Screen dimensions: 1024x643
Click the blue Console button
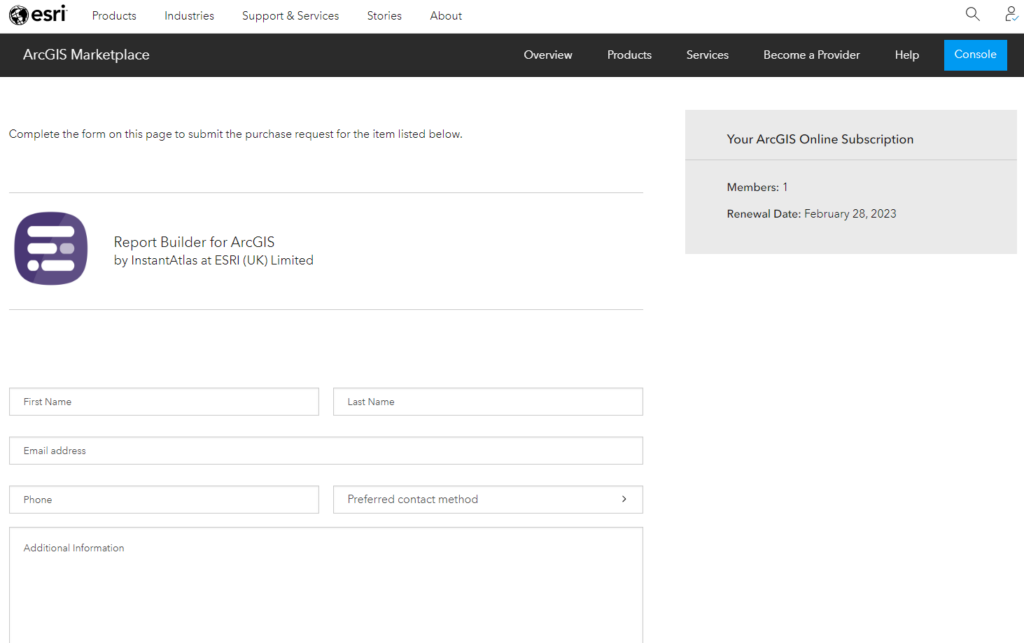pos(975,55)
